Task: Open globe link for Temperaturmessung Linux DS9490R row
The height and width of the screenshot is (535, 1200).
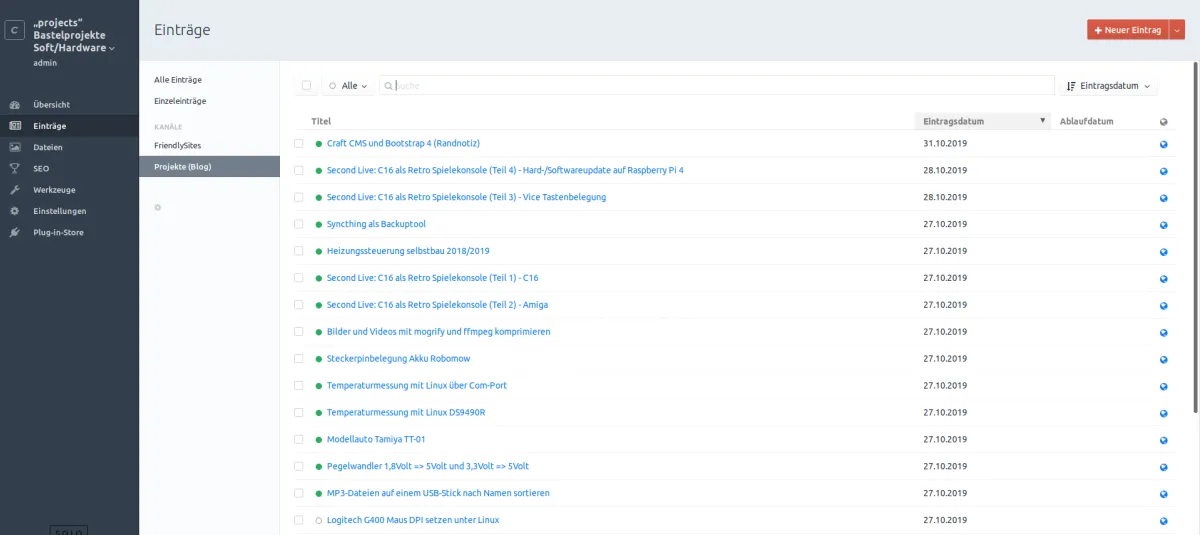Action: [x=1164, y=412]
